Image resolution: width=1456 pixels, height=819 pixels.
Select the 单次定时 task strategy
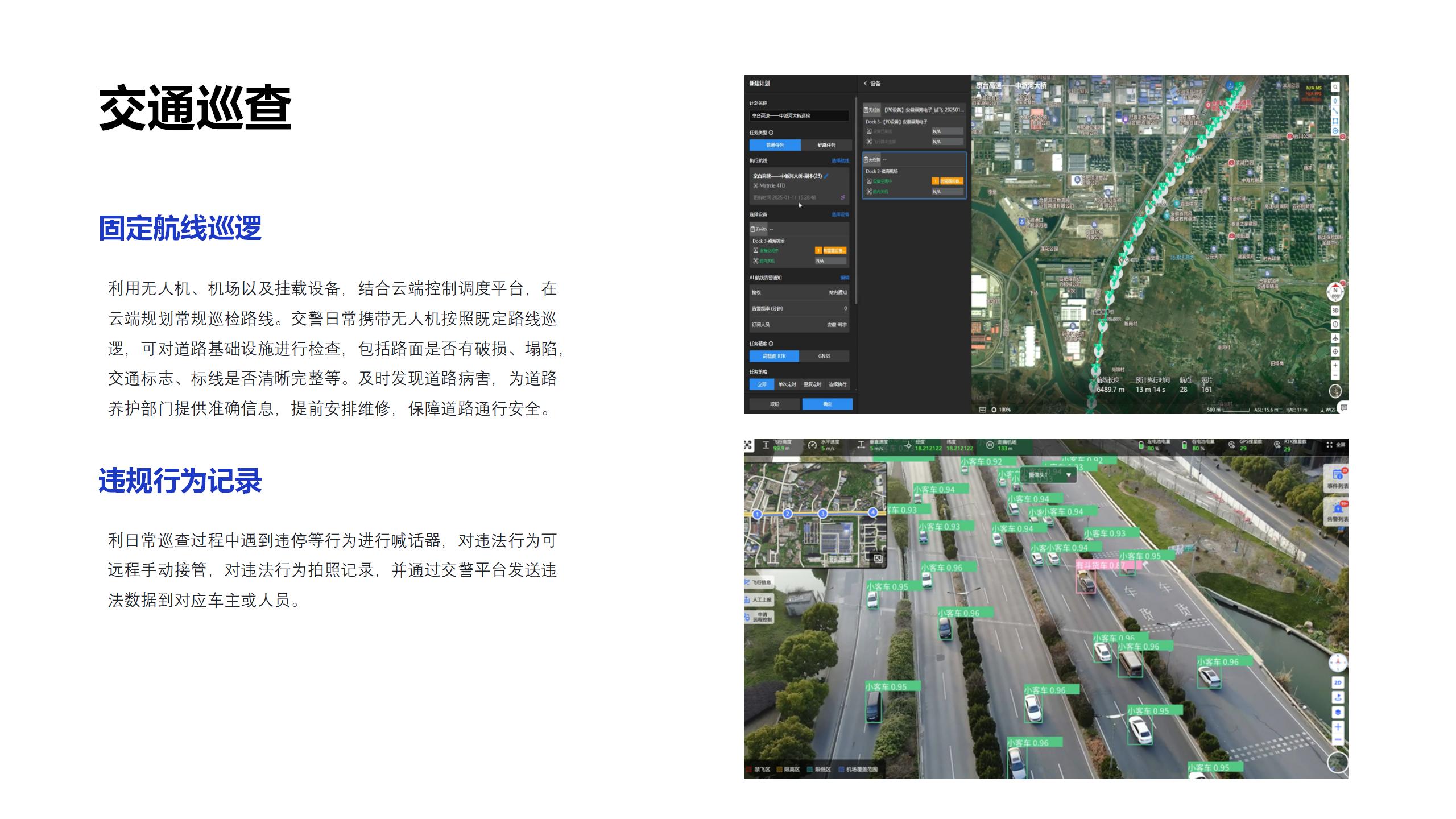pyautogui.click(x=787, y=384)
